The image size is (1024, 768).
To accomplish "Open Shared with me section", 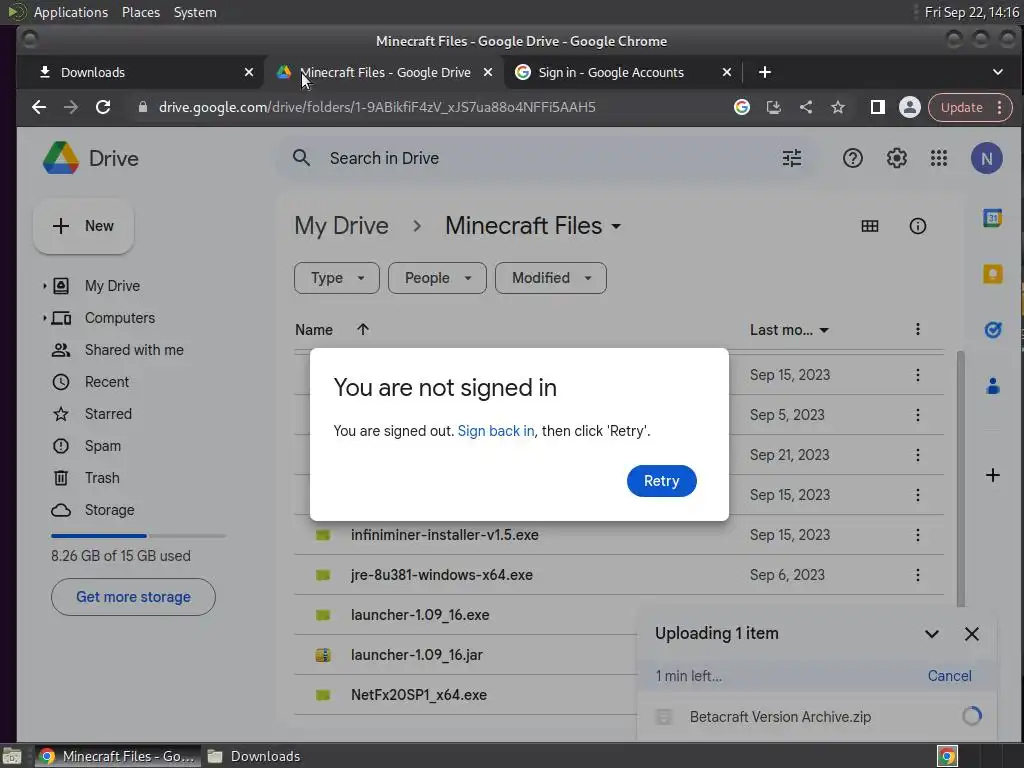I will pyautogui.click(x=134, y=350).
